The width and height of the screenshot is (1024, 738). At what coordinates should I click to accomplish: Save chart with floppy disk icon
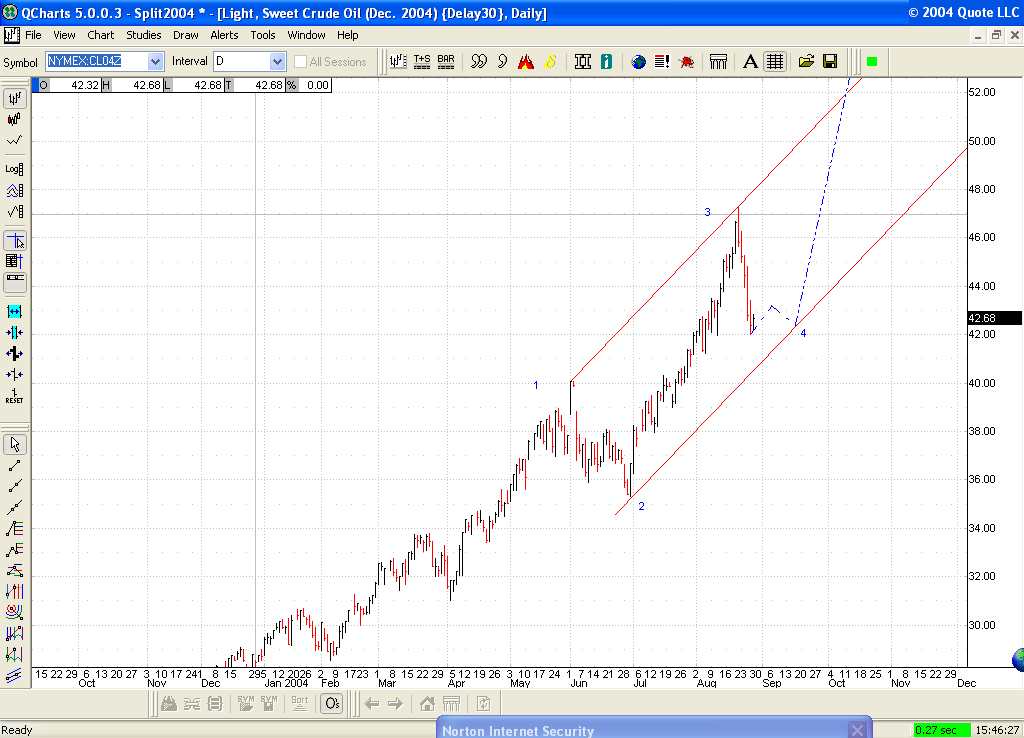point(830,61)
